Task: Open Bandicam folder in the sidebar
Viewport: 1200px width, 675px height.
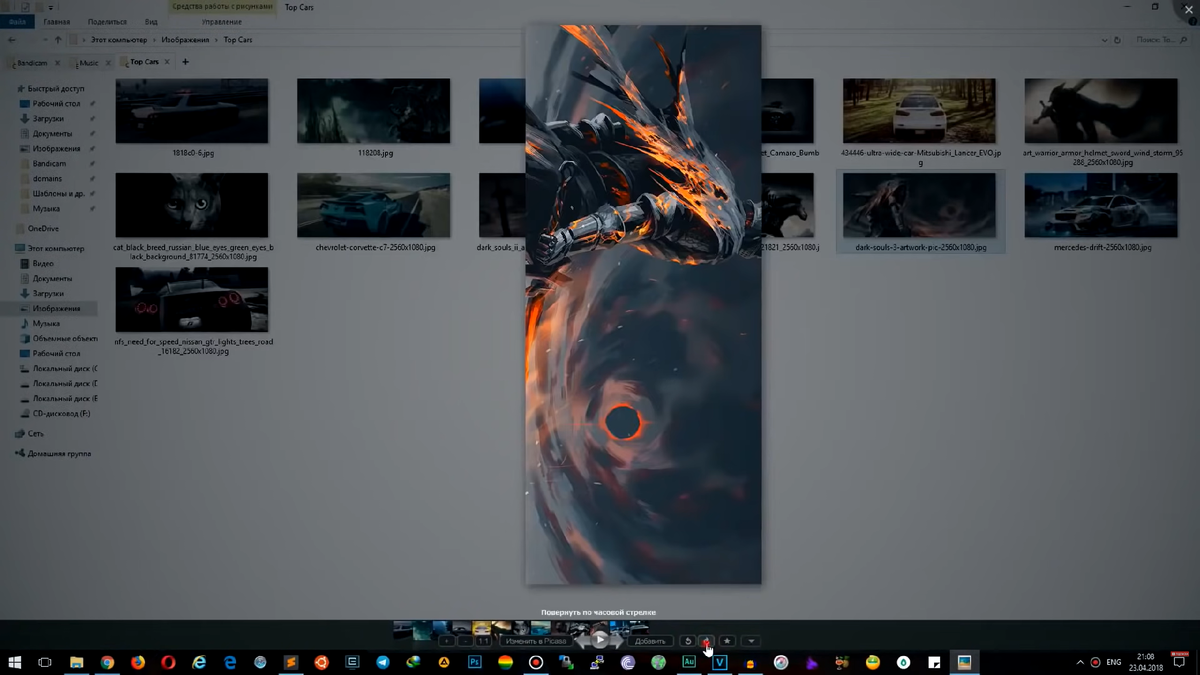Action: (49, 164)
